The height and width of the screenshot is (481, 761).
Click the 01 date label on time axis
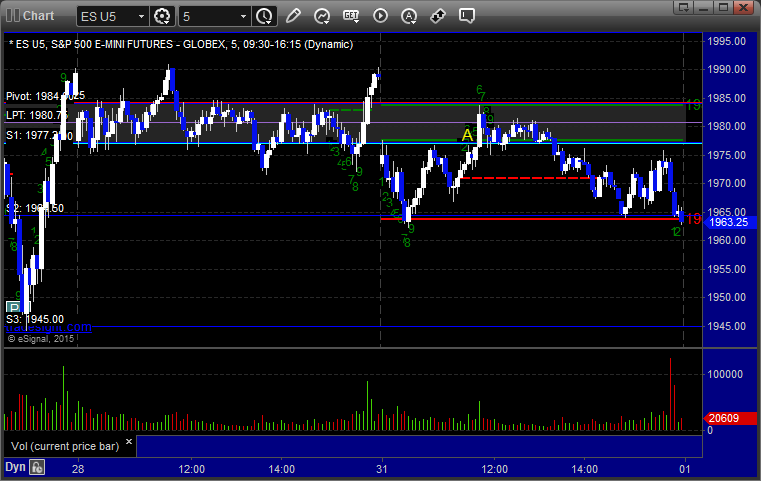click(685, 469)
